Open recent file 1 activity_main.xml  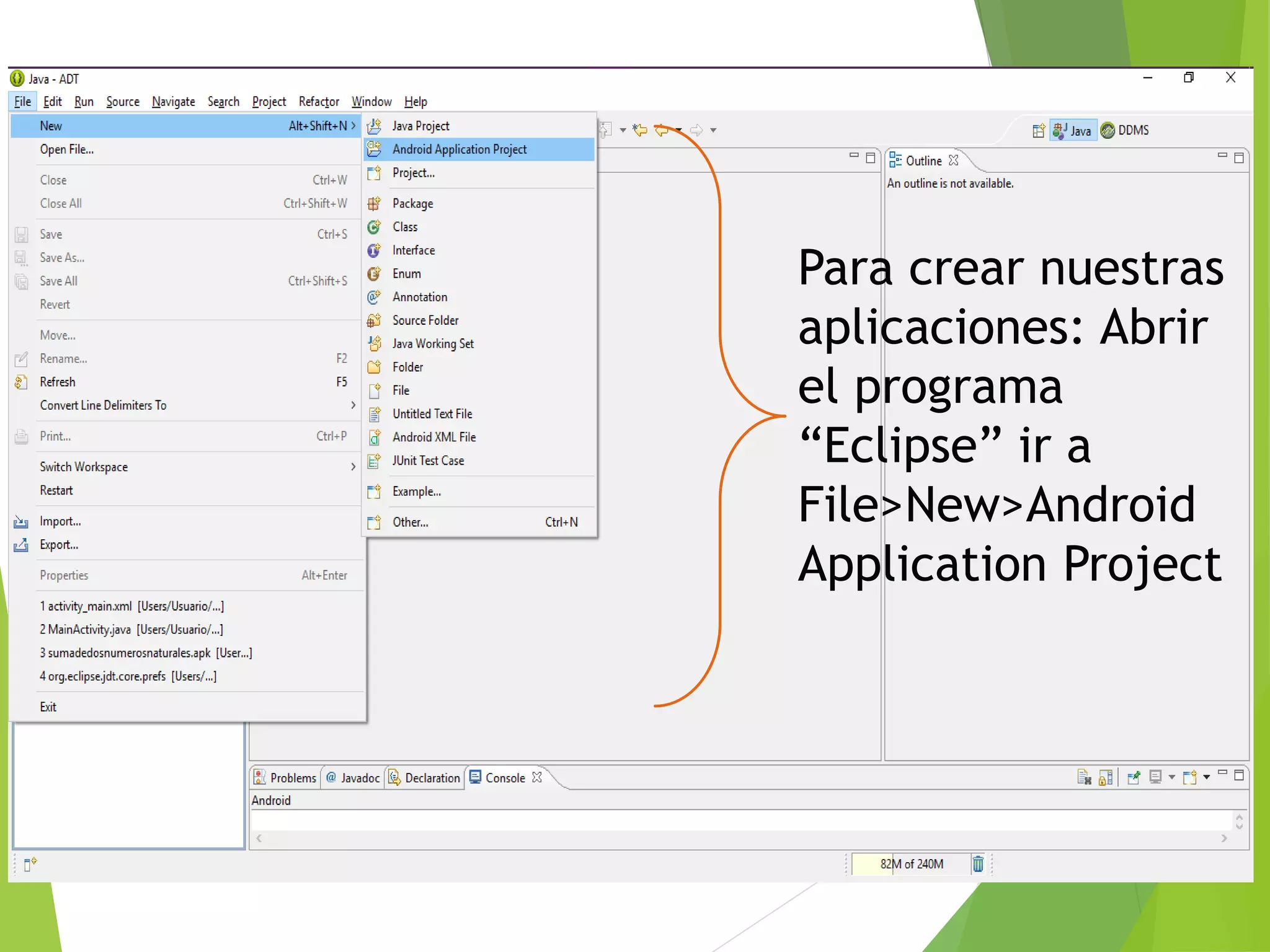pyautogui.click(x=186, y=606)
